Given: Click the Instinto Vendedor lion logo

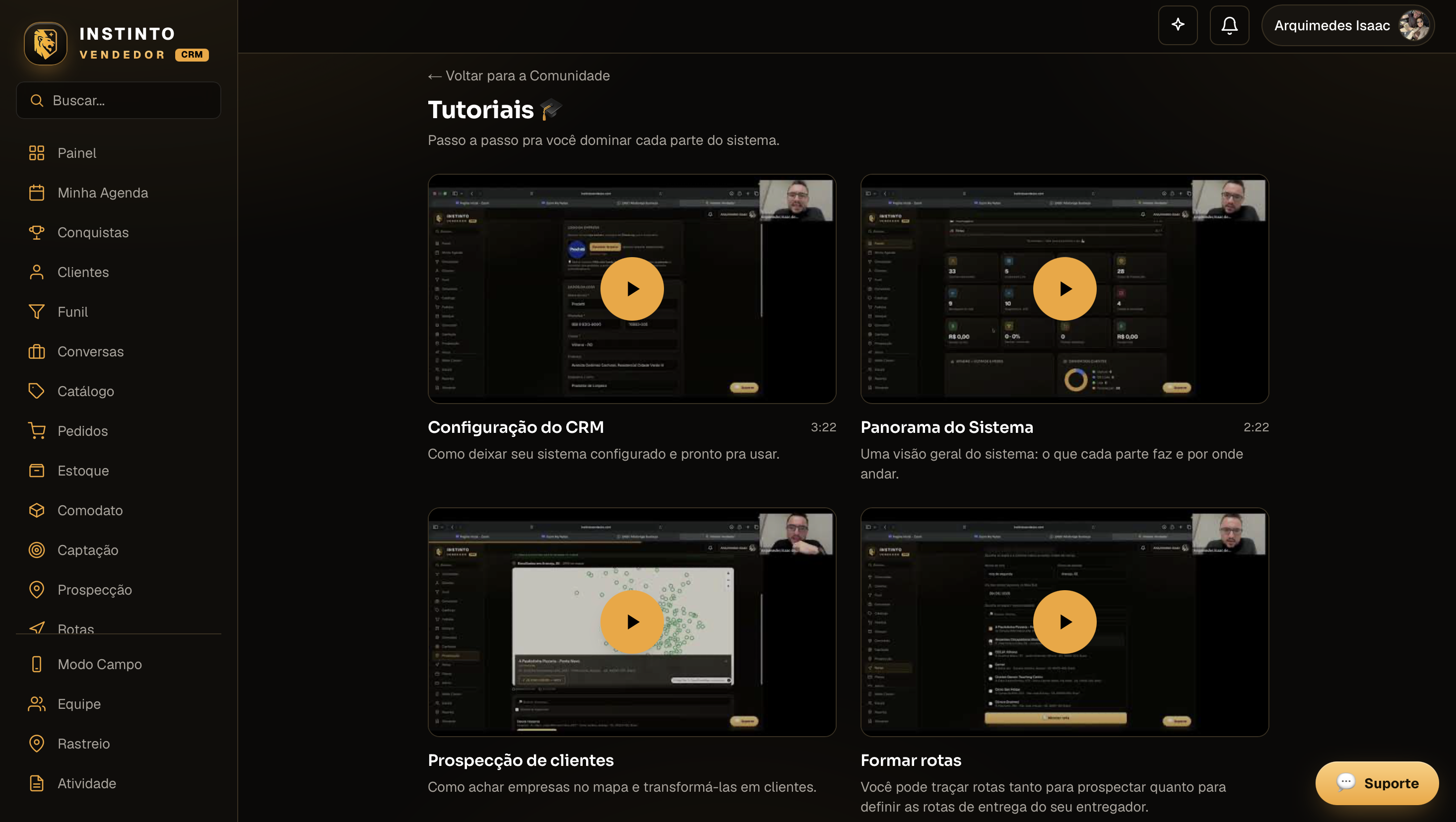Looking at the screenshot, I should (45, 44).
